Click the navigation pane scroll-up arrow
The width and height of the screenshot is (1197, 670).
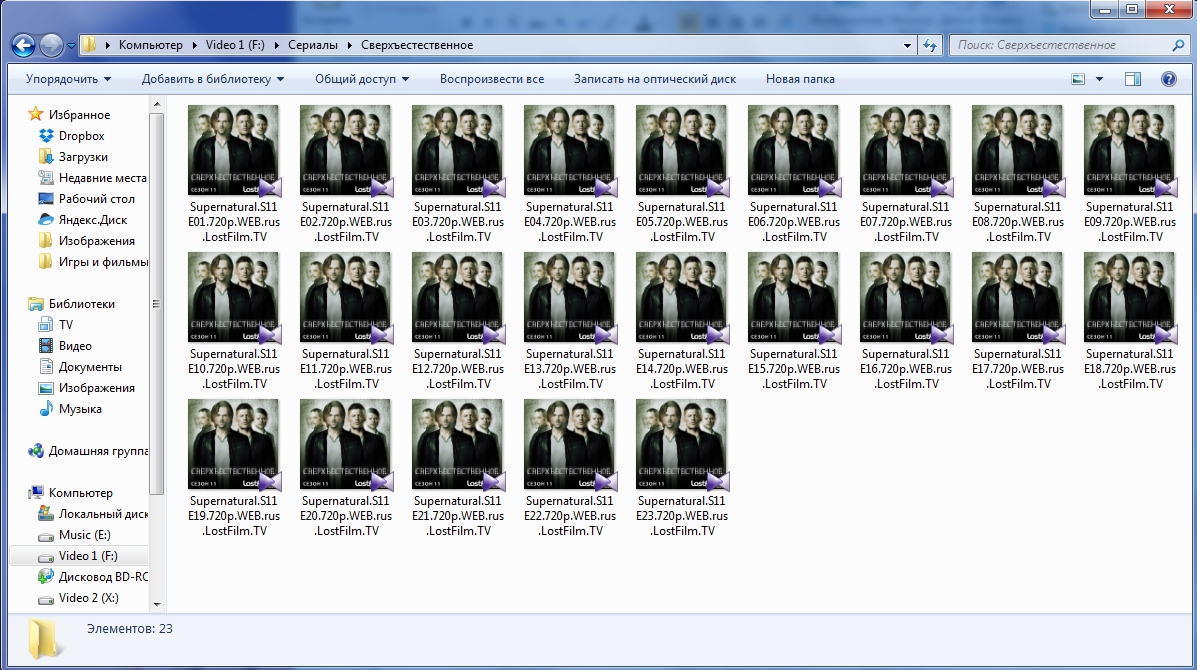click(x=156, y=104)
